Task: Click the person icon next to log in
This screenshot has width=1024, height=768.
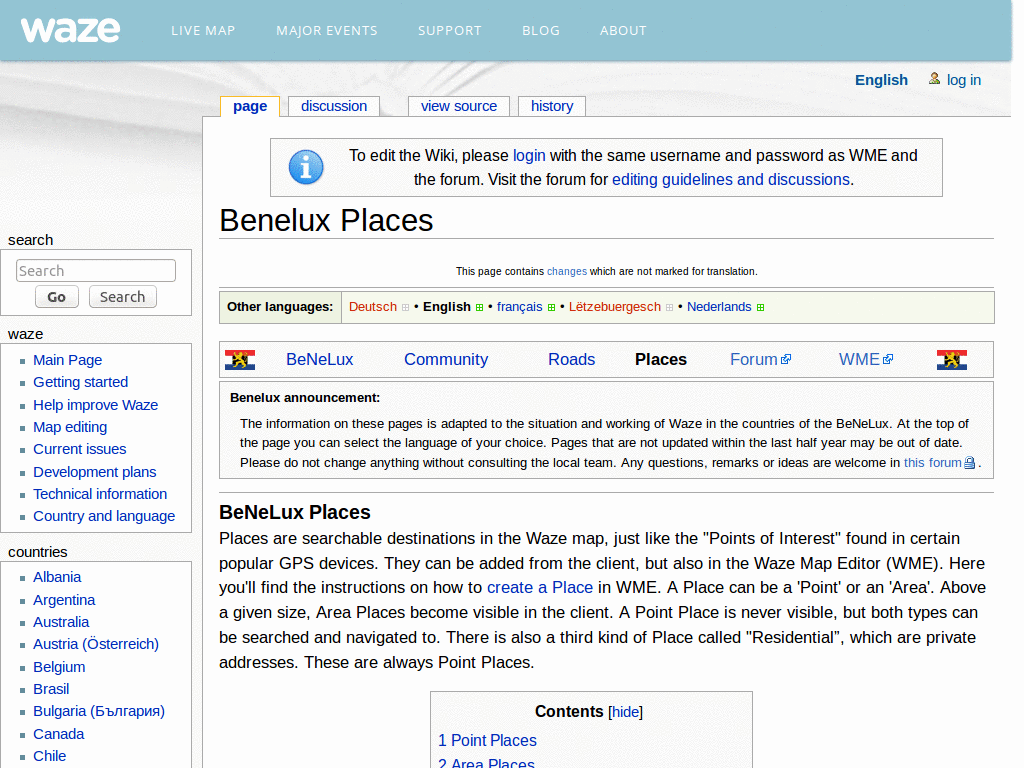Action: point(933,78)
